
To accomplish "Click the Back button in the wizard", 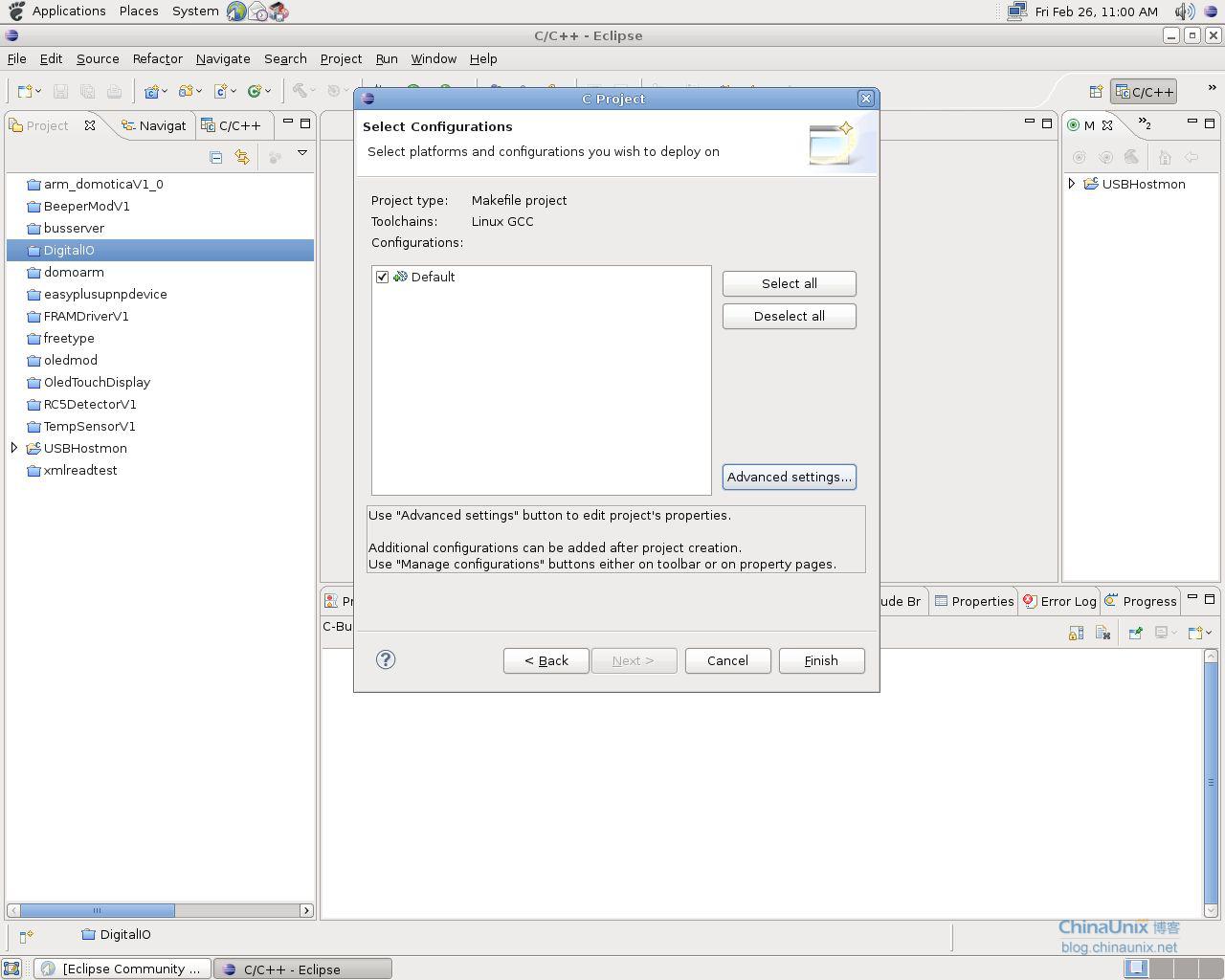I will point(546,660).
